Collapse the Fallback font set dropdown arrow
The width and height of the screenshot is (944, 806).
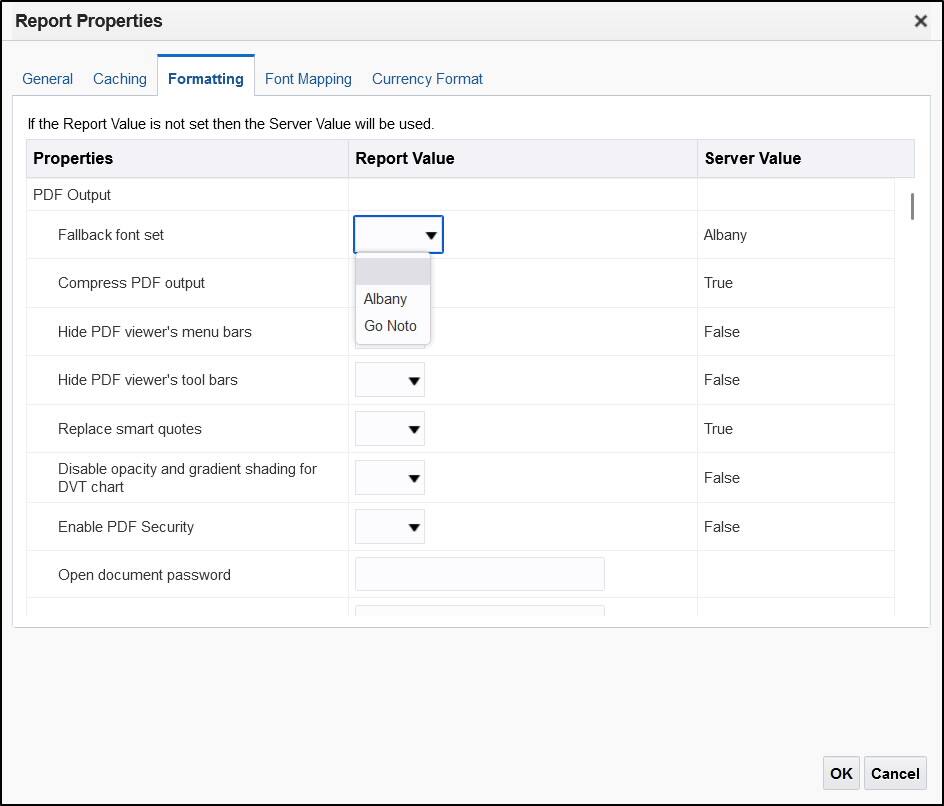[430, 236]
